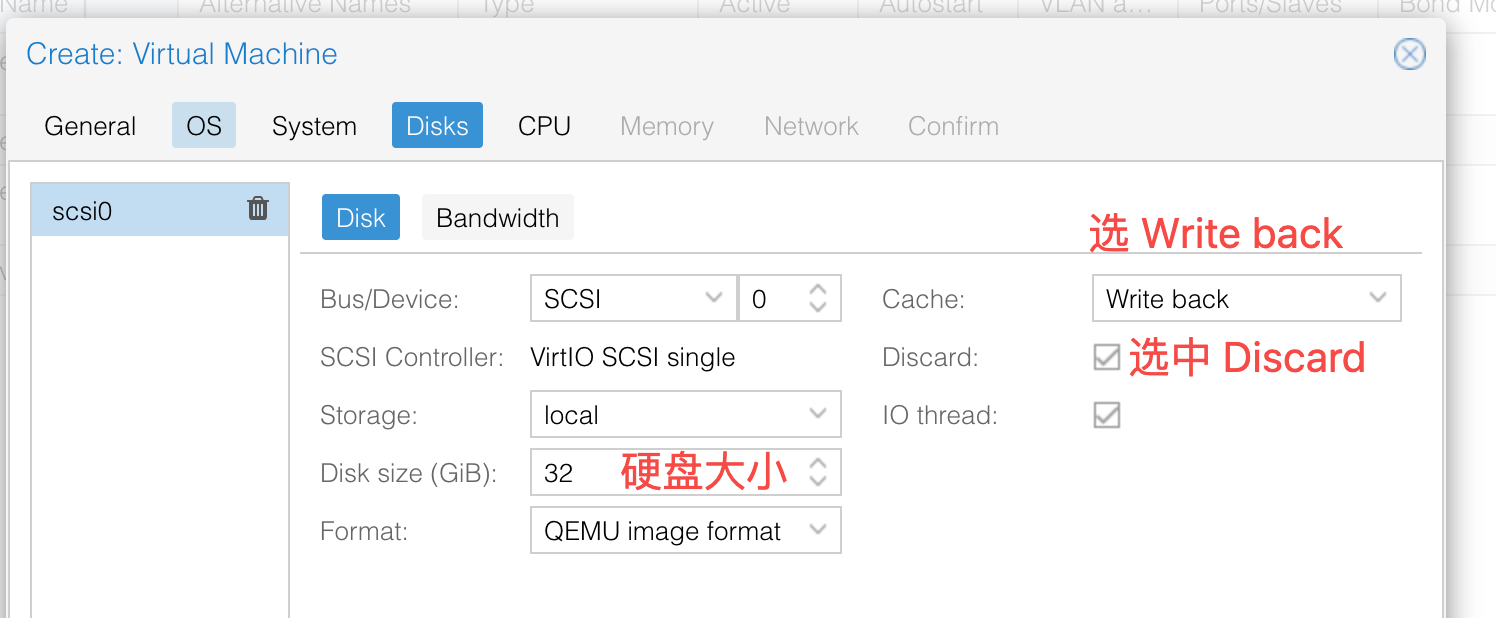Switch to the General tab

point(90,126)
